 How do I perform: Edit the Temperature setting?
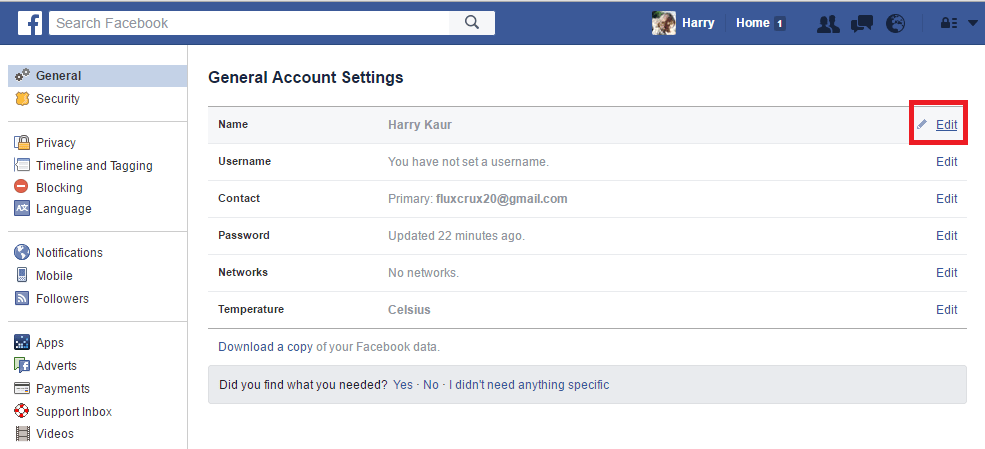point(946,310)
